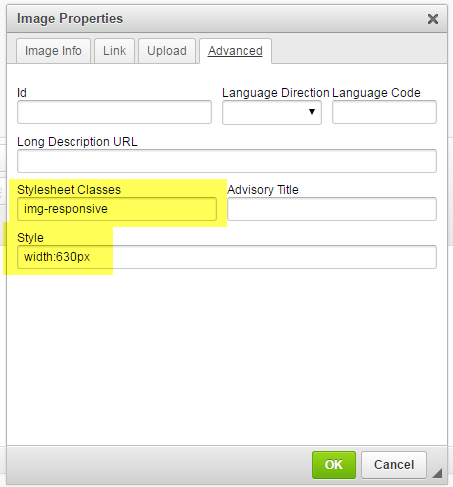Click the Advisory Title label
The width and height of the screenshot is (453, 487).
[x=263, y=190]
